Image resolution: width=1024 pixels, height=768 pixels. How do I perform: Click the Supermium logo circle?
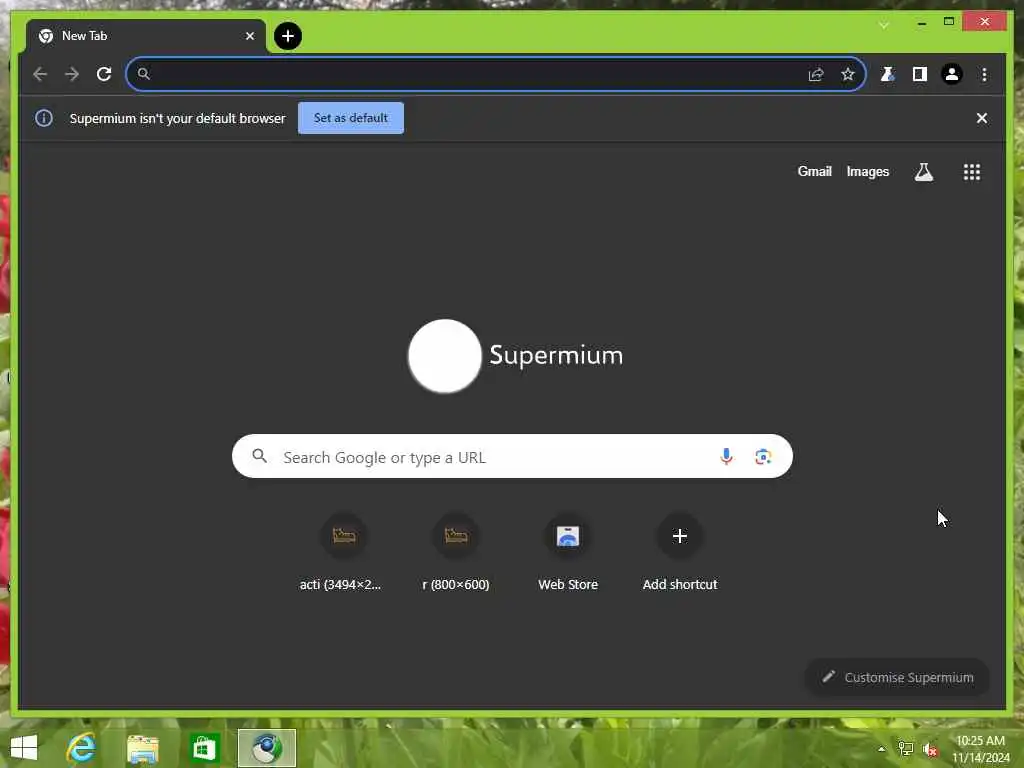[445, 356]
